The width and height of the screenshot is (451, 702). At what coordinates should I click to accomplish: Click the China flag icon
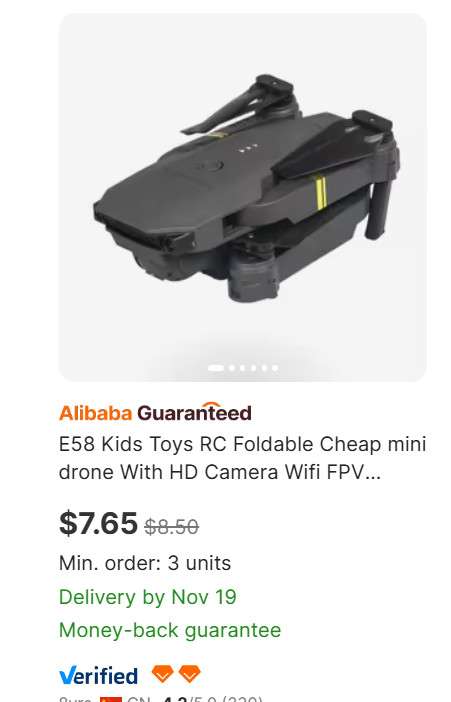pyautogui.click(x=111, y=699)
